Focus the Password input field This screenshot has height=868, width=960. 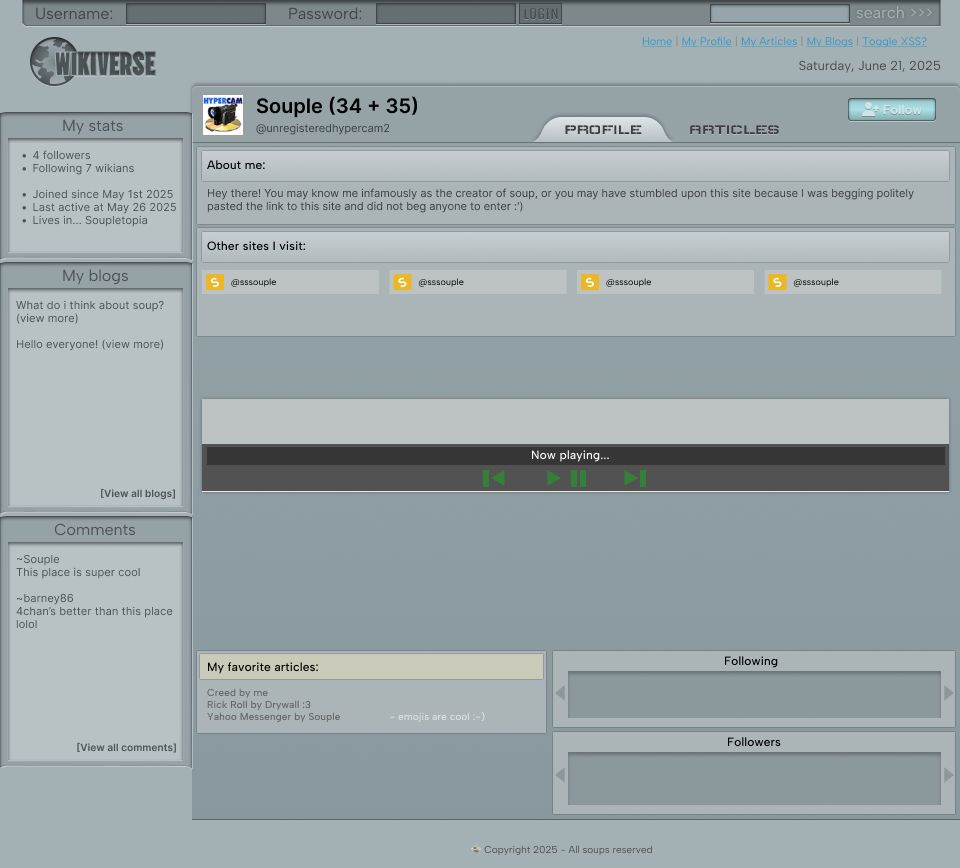click(446, 13)
